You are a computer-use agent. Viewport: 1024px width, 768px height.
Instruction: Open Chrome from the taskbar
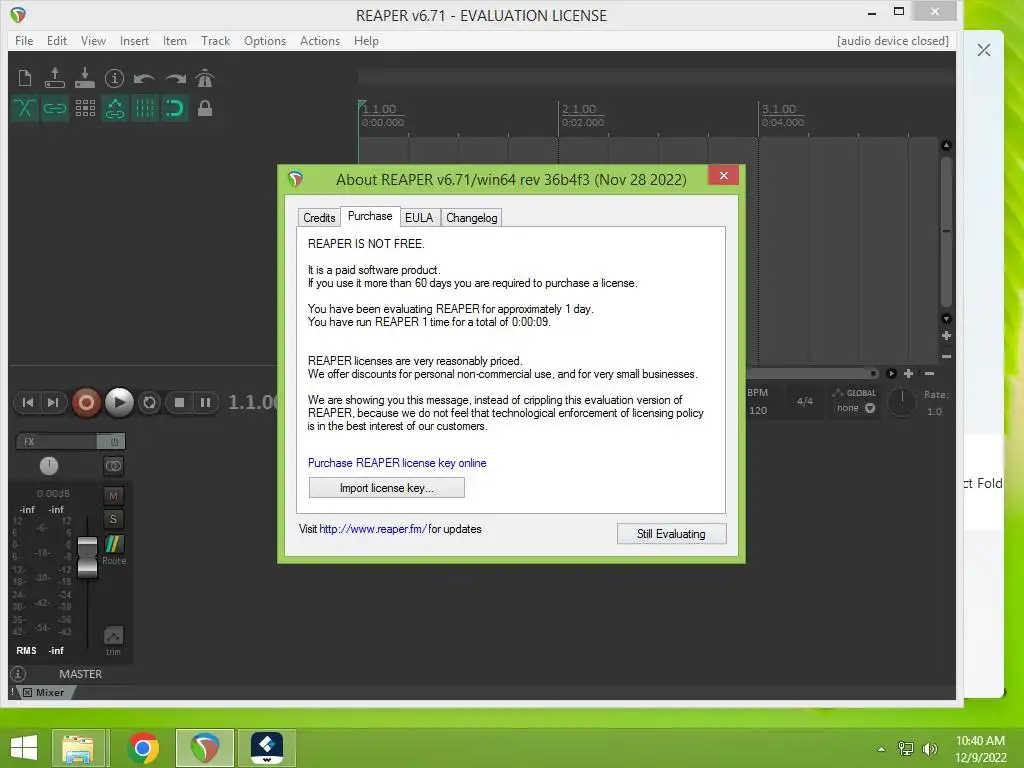[143, 748]
